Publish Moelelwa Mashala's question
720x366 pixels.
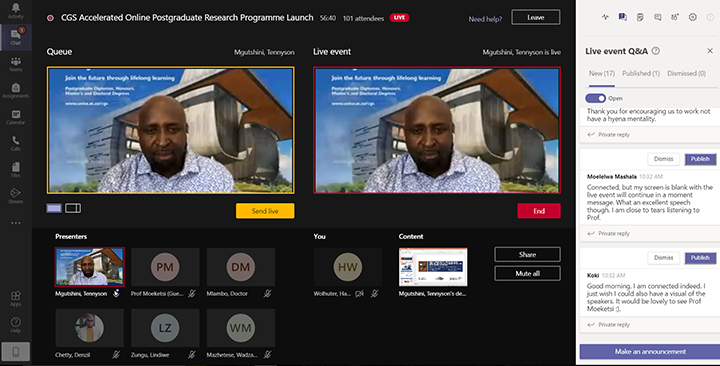700,159
